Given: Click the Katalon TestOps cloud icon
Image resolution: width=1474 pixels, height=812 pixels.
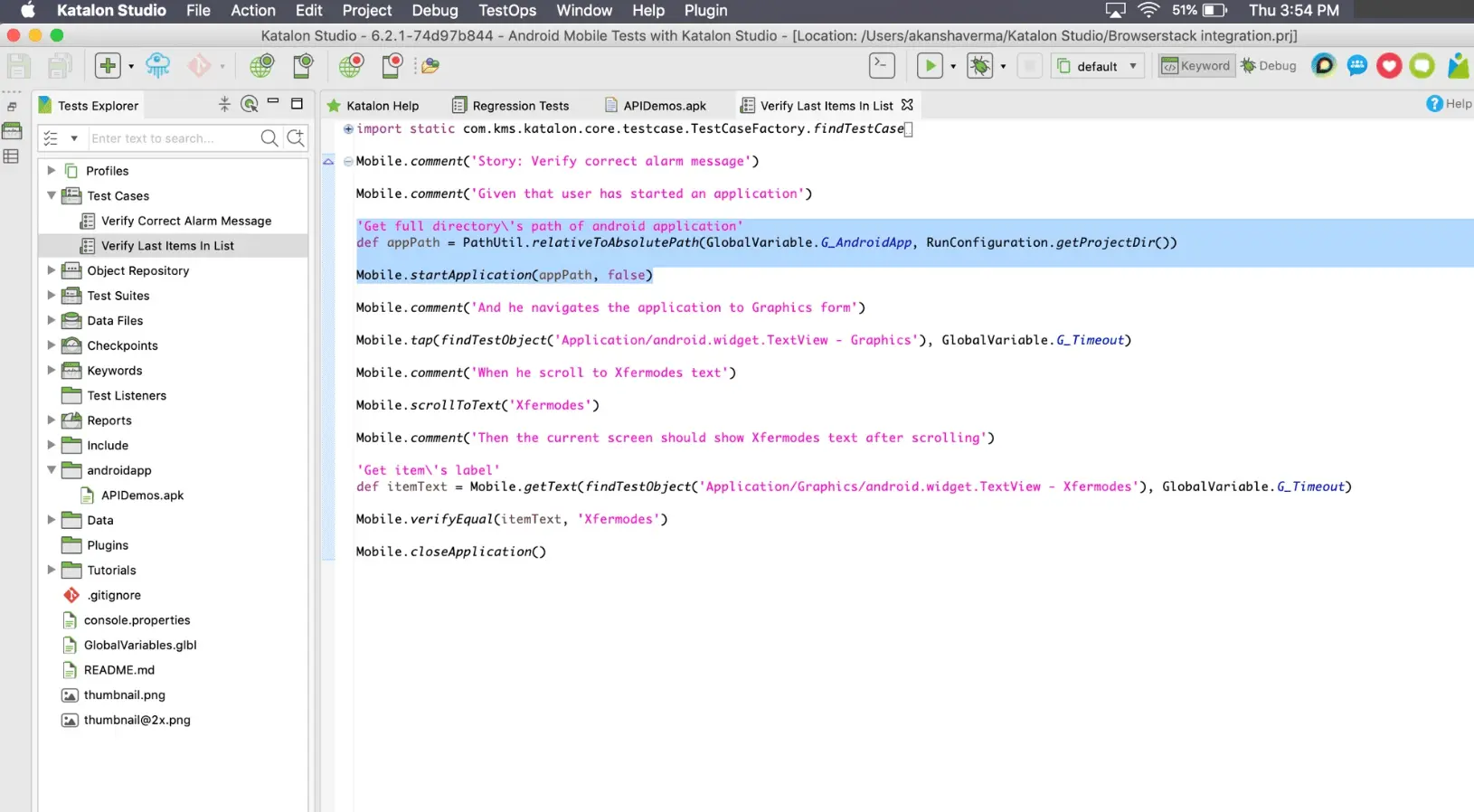Looking at the screenshot, I should point(158,66).
